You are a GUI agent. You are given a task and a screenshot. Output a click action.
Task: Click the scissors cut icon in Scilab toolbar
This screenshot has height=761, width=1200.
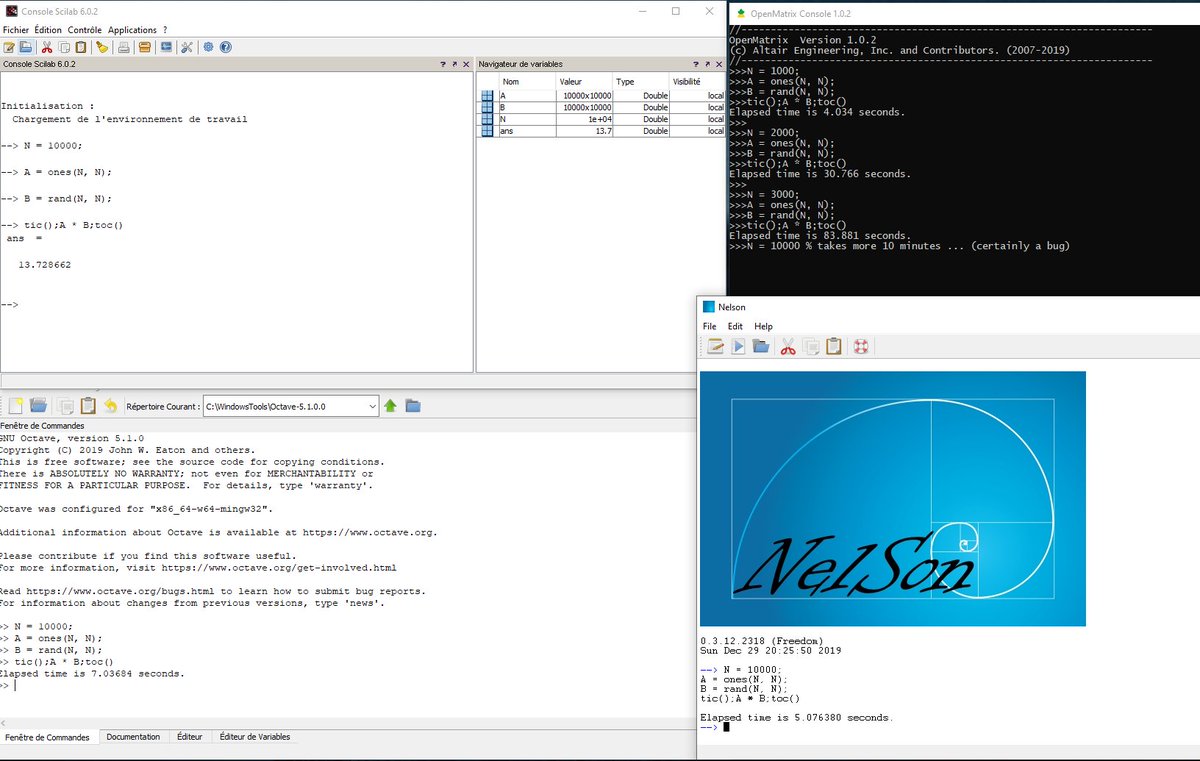click(46, 47)
